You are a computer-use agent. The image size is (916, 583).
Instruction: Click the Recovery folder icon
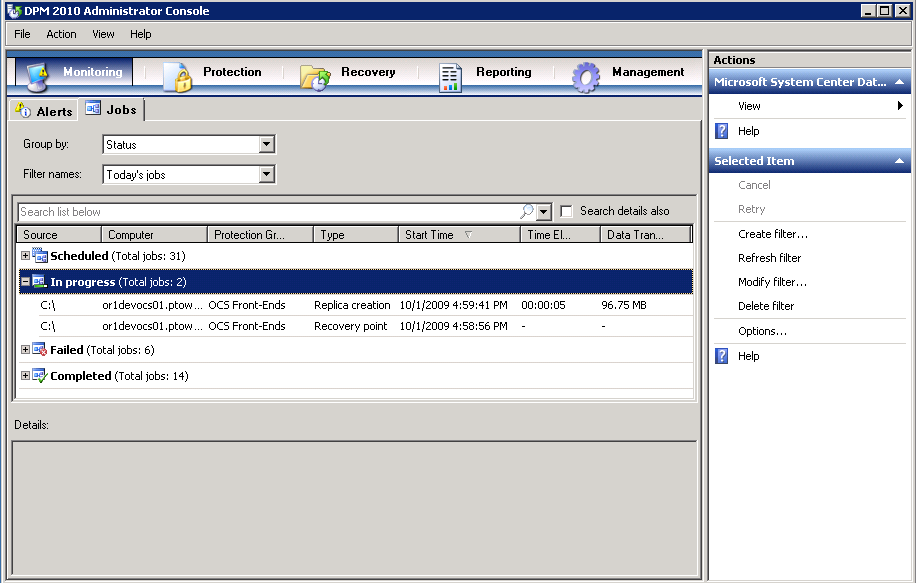pos(315,78)
